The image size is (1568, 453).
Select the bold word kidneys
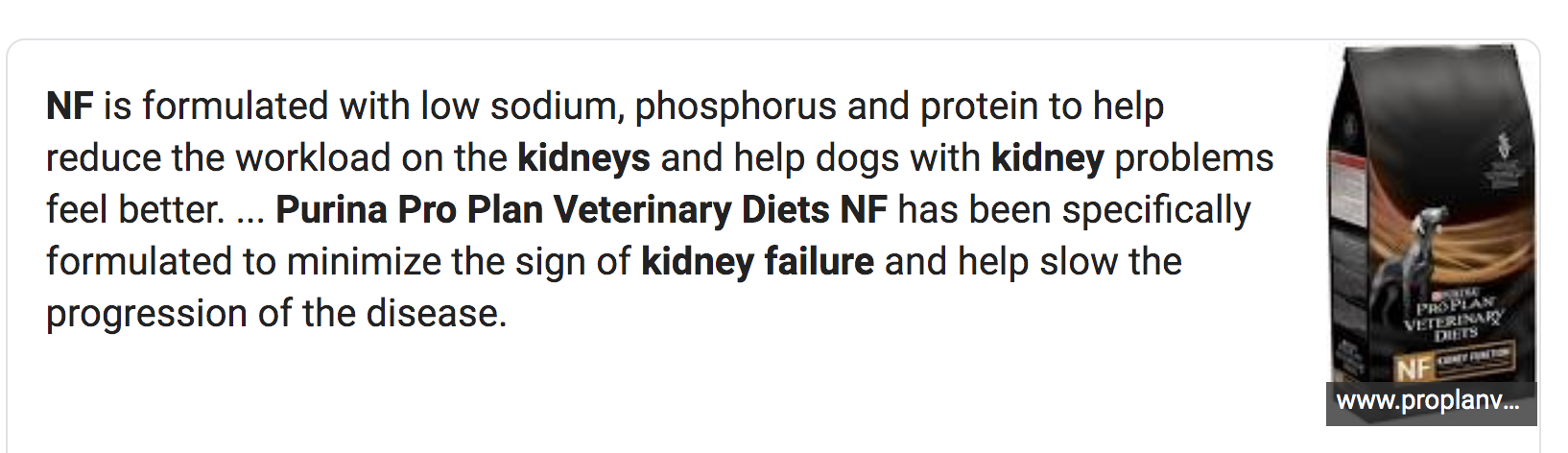[x=583, y=158]
